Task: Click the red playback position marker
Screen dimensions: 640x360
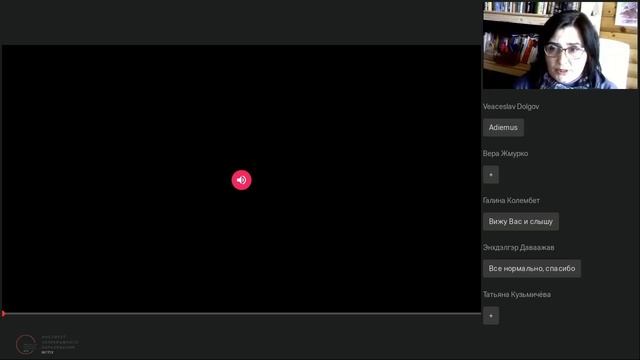Action: (x=3, y=313)
